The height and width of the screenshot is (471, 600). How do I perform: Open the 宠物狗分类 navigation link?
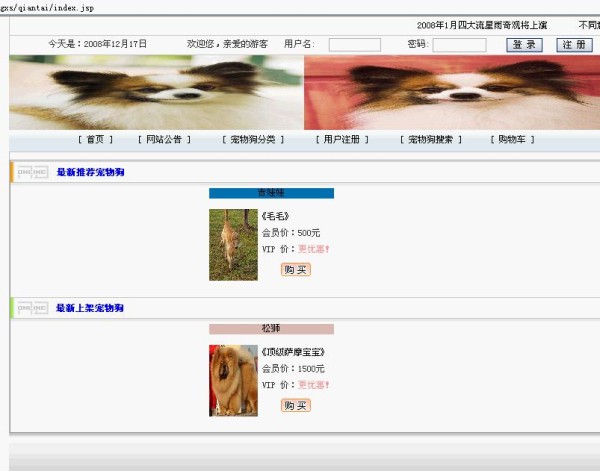tap(253, 139)
